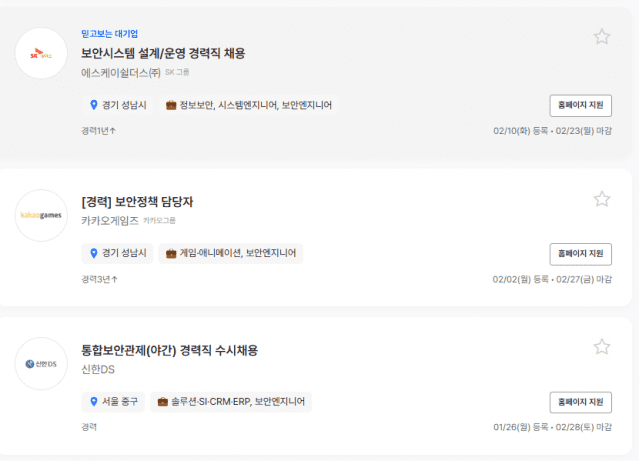Viewport: 639px width, 461px height.
Task: Click location pin in SK쉴더스 posting
Action: 93,105
